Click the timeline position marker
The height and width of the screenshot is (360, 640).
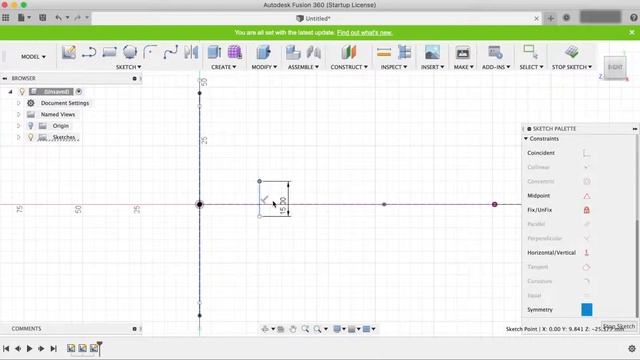(x=99, y=348)
